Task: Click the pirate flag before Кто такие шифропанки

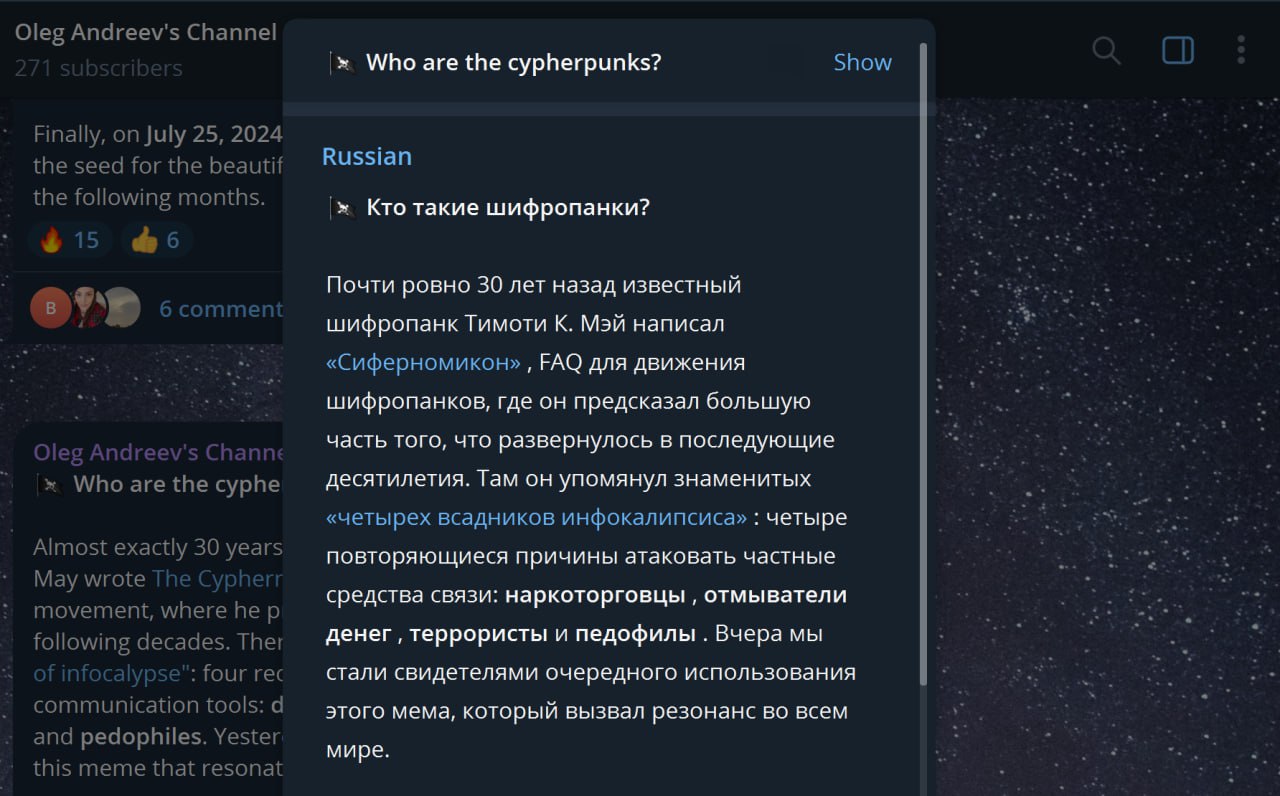Action: (x=343, y=208)
